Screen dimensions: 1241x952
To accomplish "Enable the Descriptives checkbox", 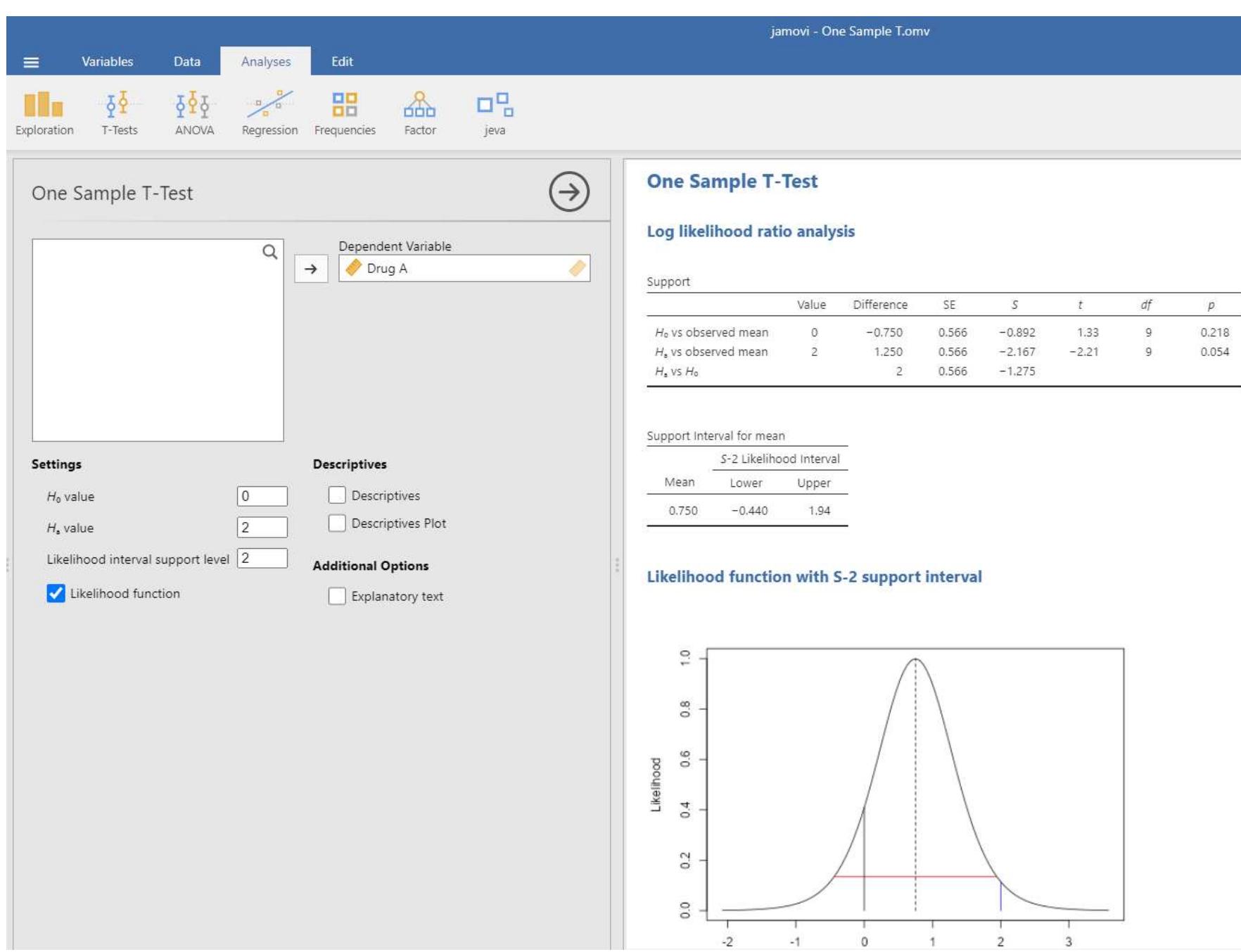I will pos(337,495).
